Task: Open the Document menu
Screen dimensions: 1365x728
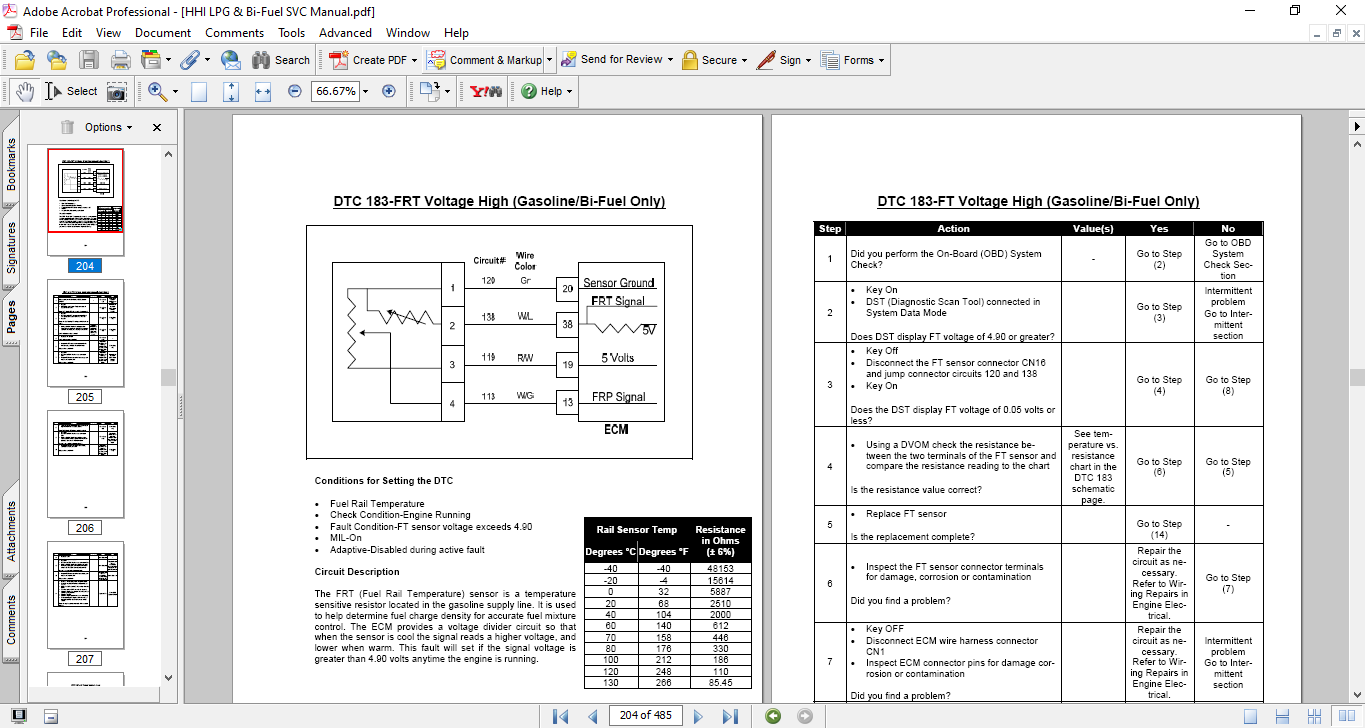Action: [x=163, y=33]
